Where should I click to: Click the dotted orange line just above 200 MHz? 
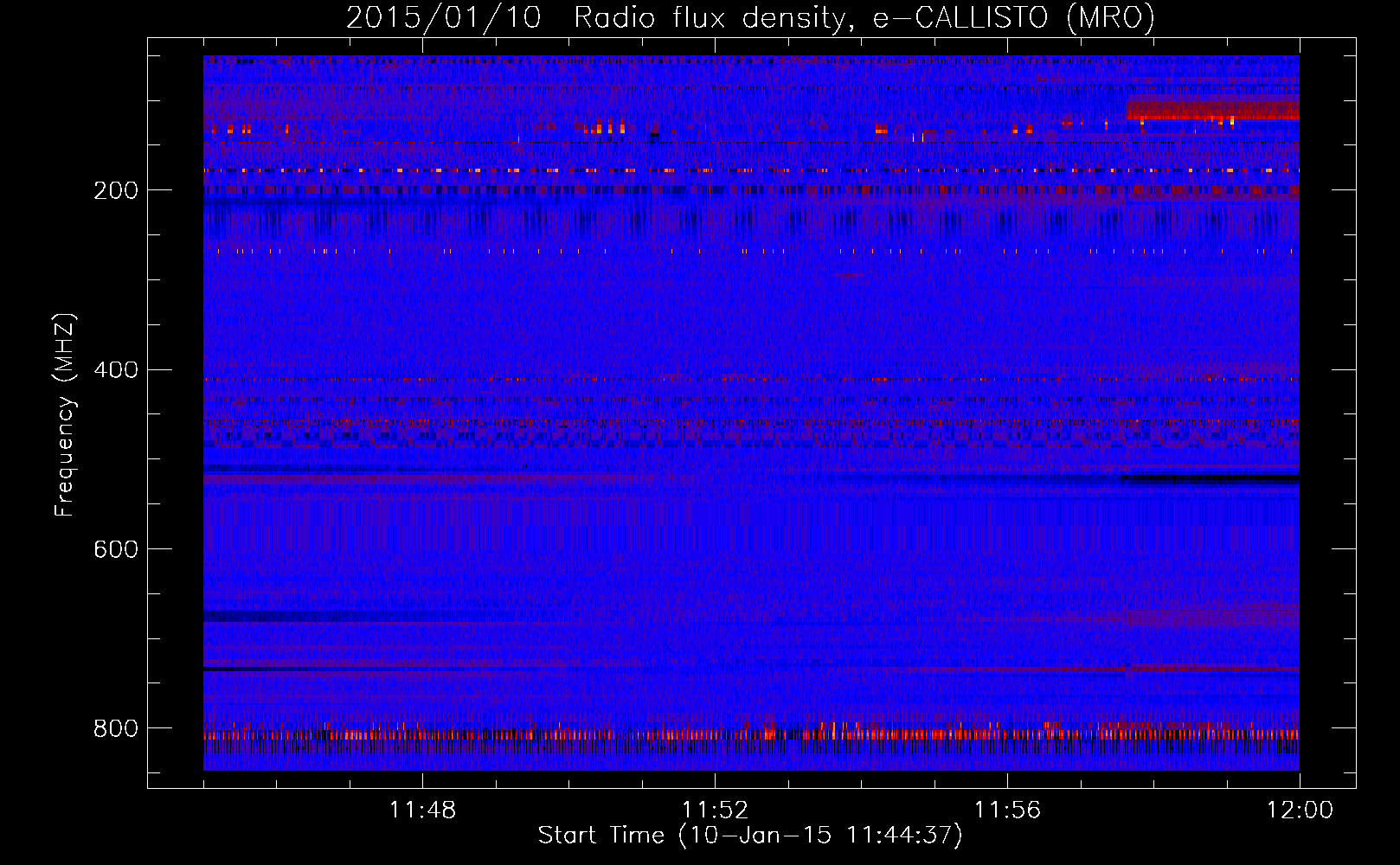[751, 170]
